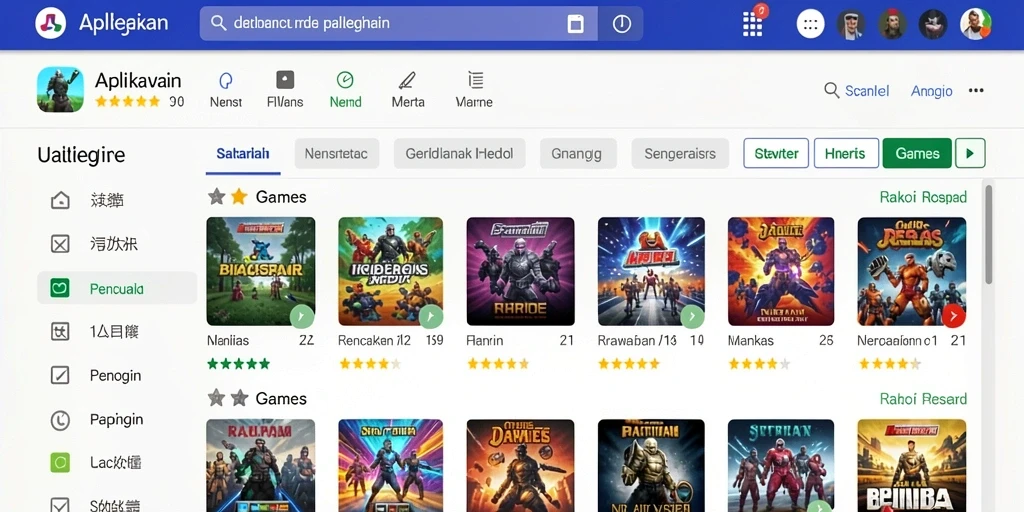Click the gray star beside first Games heading
This screenshot has width=1024, height=512.
pos(216,197)
